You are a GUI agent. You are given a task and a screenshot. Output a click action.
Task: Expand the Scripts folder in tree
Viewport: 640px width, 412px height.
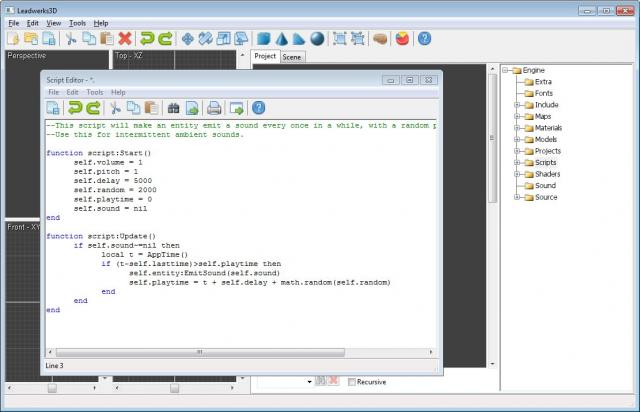pos(518,162)
